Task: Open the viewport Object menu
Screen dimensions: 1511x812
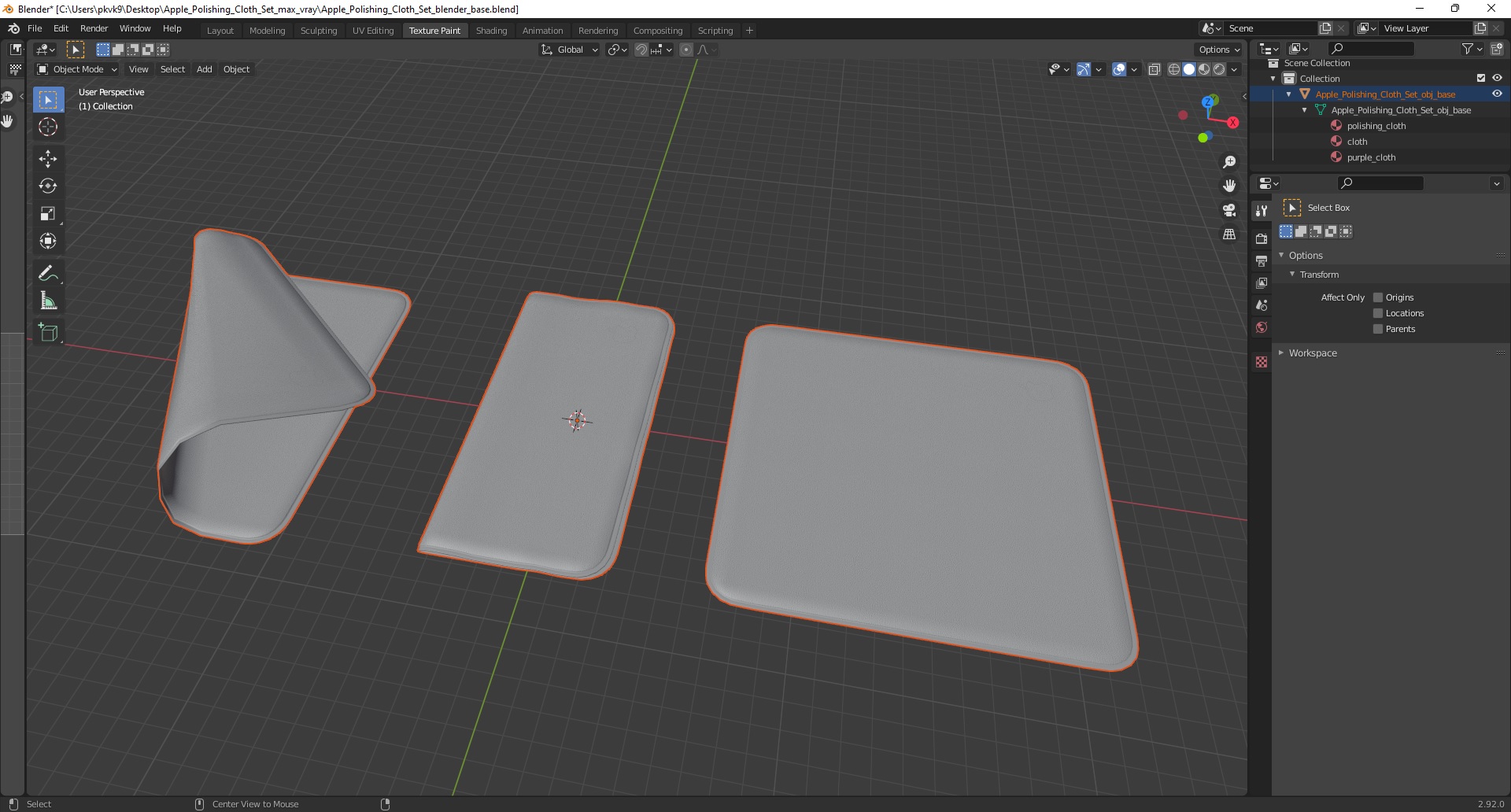Action: coord(236,69)
